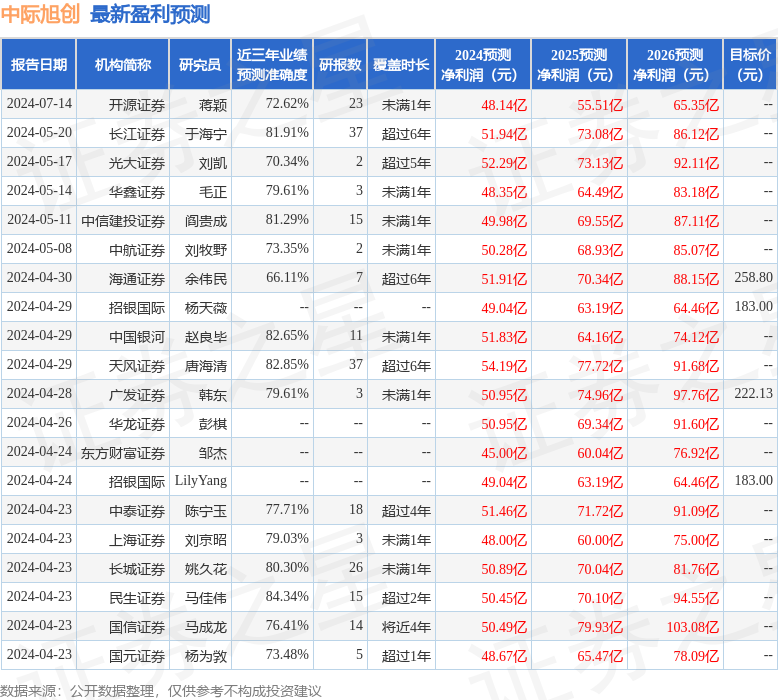Click the 最新盈利预测 heading
The width and height of the screenshot is (778, 700).
coord(150,14)
